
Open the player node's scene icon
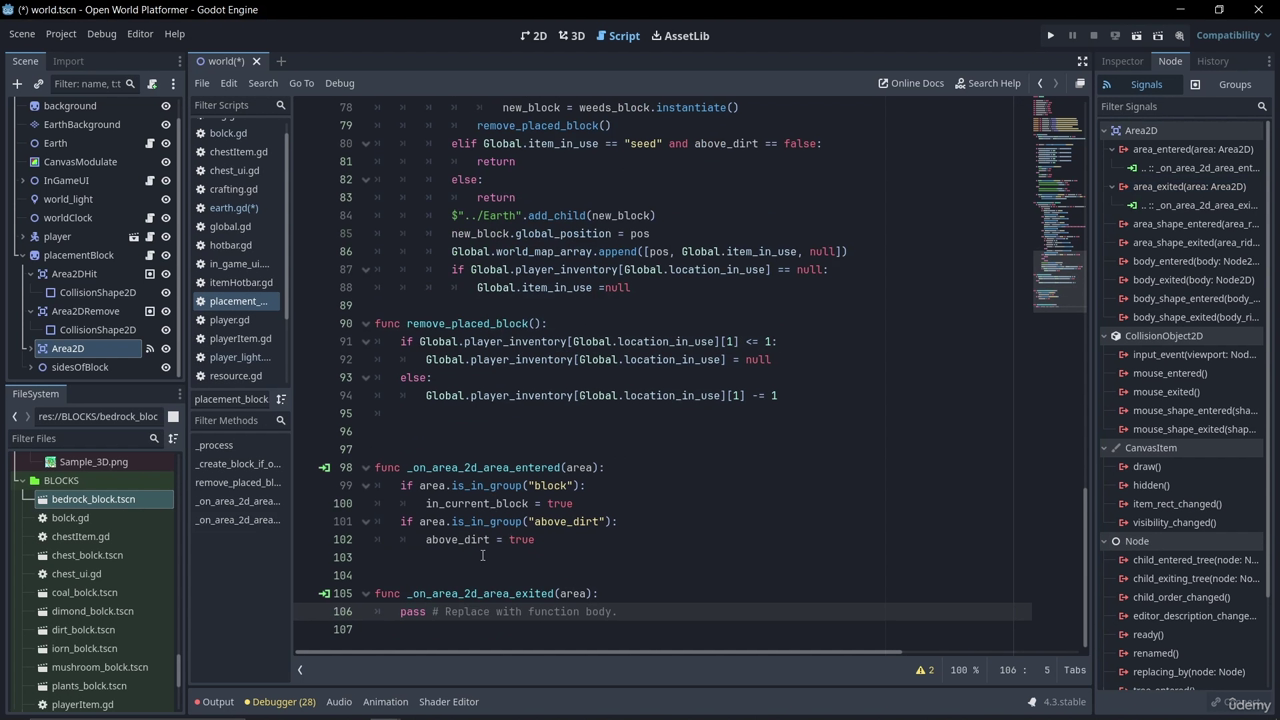point(134,237)
